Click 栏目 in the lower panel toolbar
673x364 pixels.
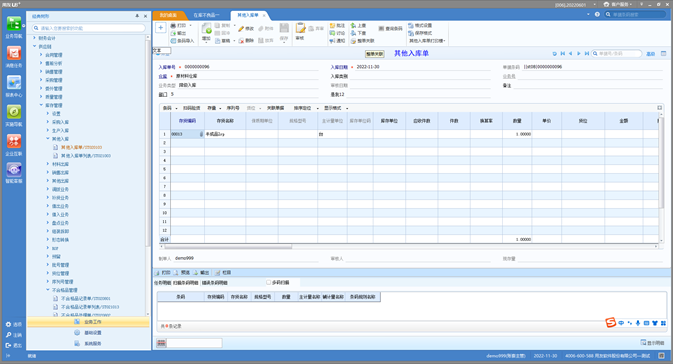pyautogui.click(x=223, y=273)
